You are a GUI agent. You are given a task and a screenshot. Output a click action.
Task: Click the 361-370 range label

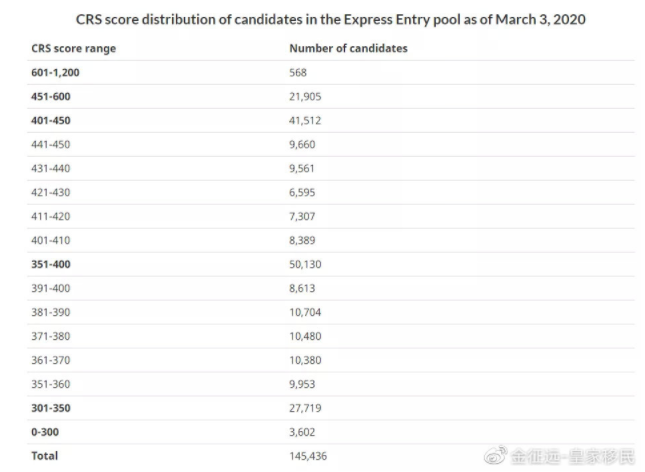point(51,360)
